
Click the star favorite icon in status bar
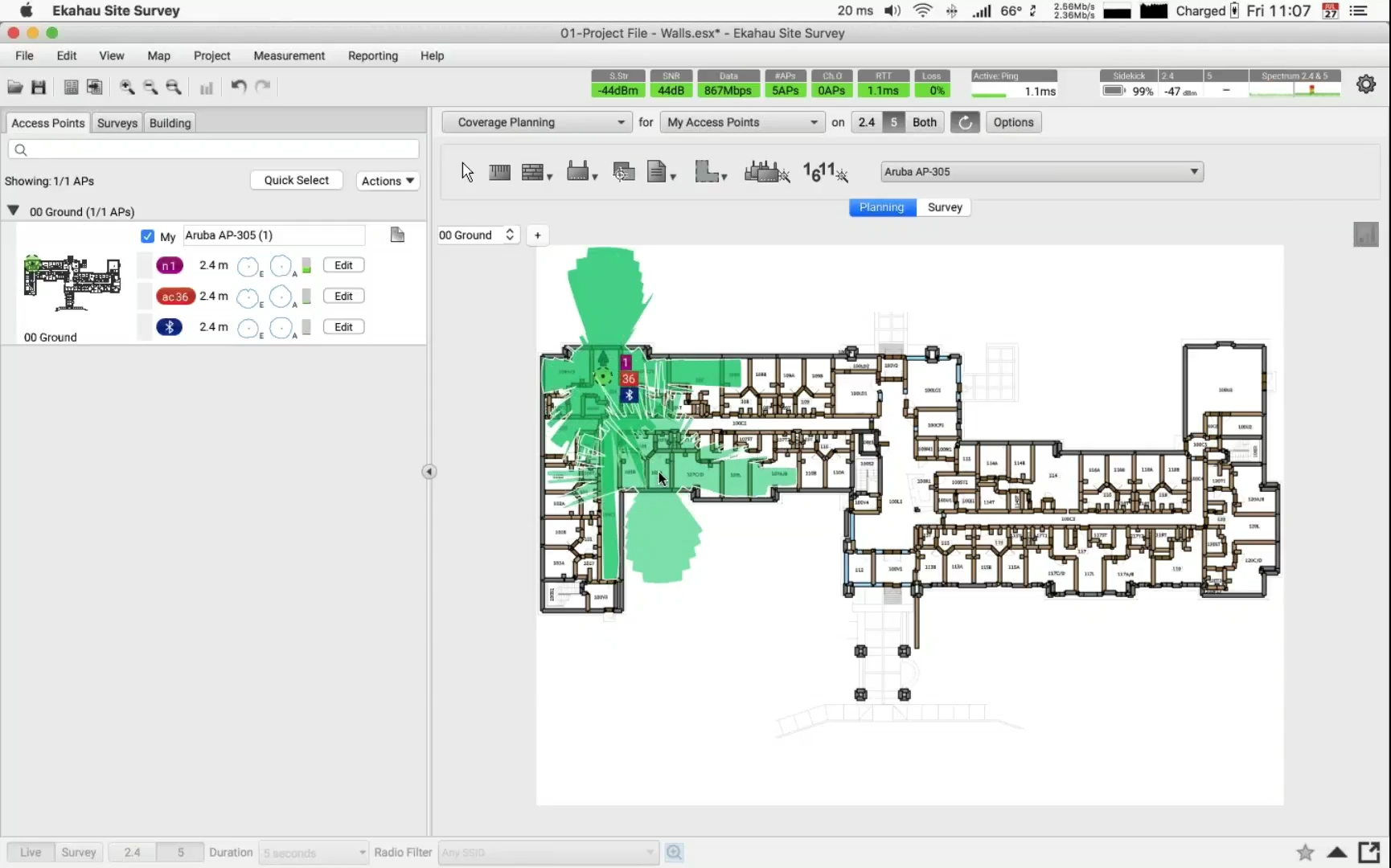1305,852
